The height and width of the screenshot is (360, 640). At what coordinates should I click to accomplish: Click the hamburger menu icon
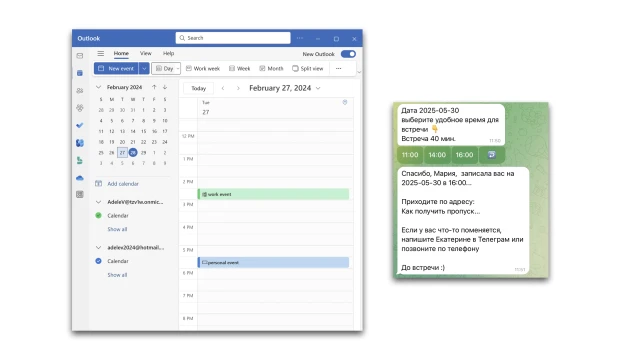100,53
